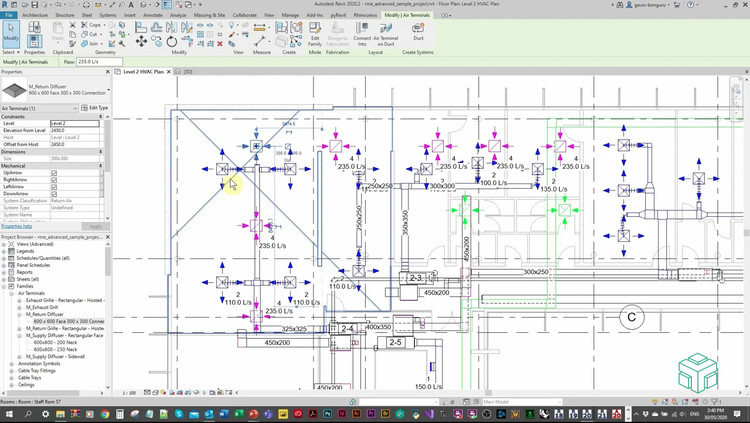Viewport: 750px width, 423px height.
Task: Click the red Delete icon
Action: click(x=220, y=44)
